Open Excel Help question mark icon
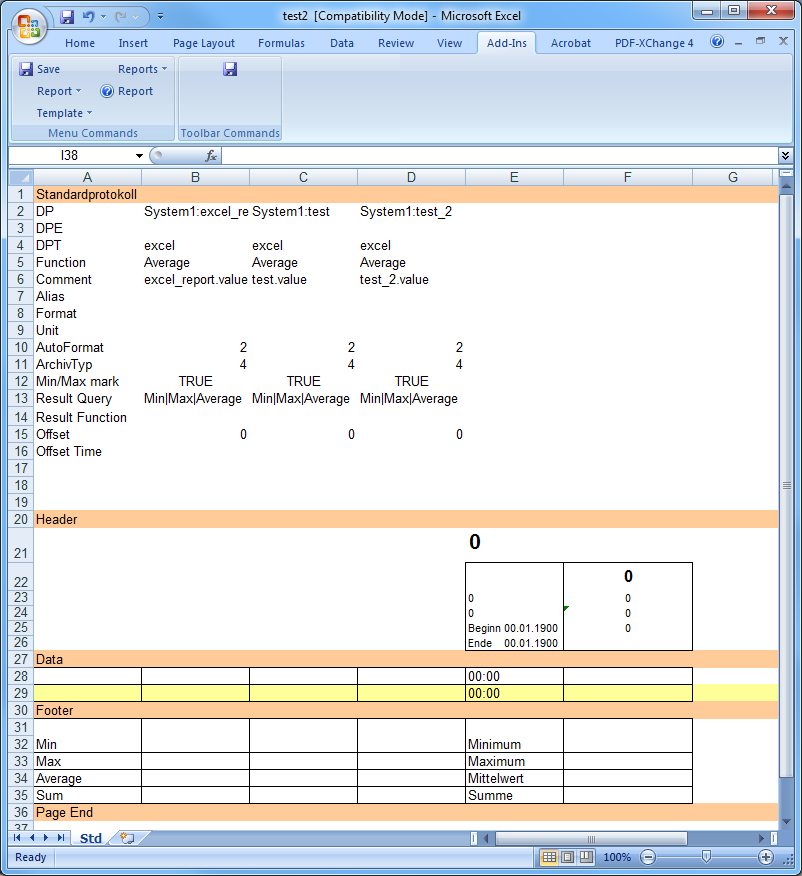Viewport: 802px width, 876px height. [x=717, y=42]
